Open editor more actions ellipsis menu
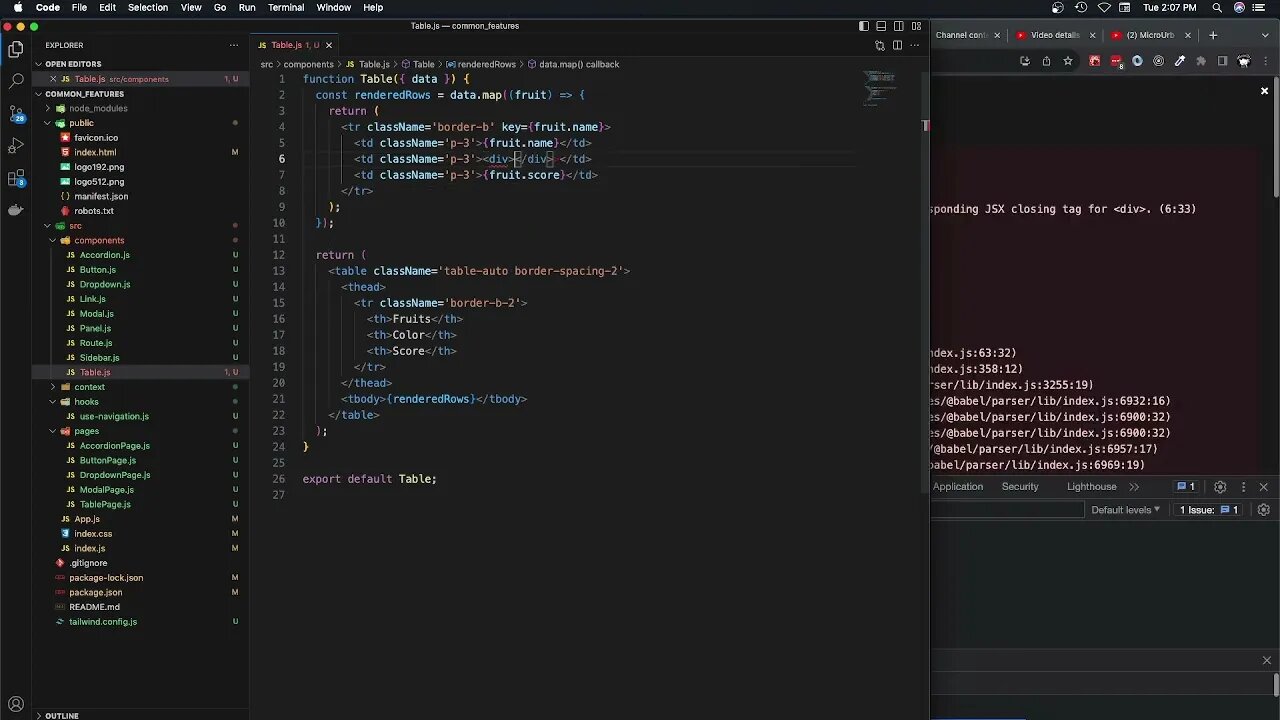Screen dimensions: 1280x720 914,45
